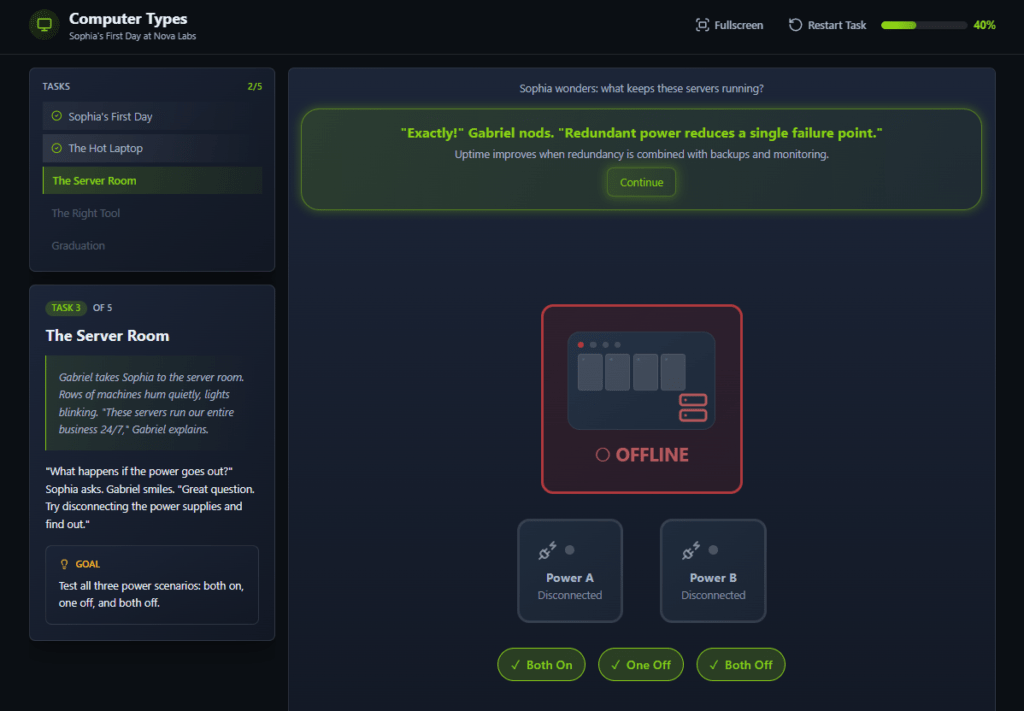Image resolution: width=1024 pixels, height=711 pixels.
Task: Click the plug icon on Power A
Action: [x=547, y=550]
